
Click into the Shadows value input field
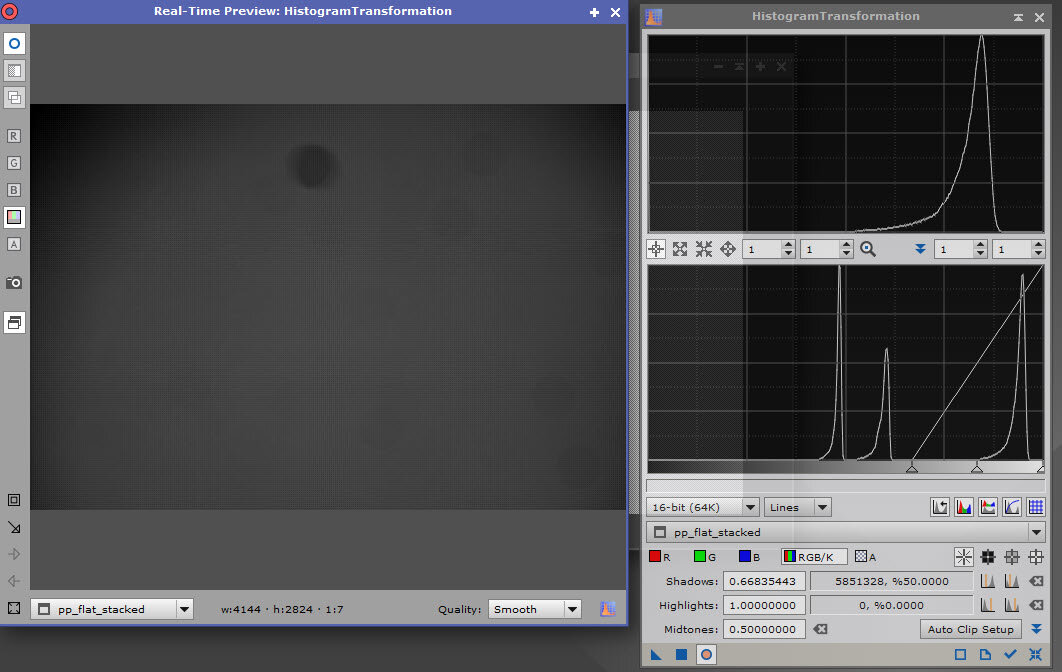point(764,581)
